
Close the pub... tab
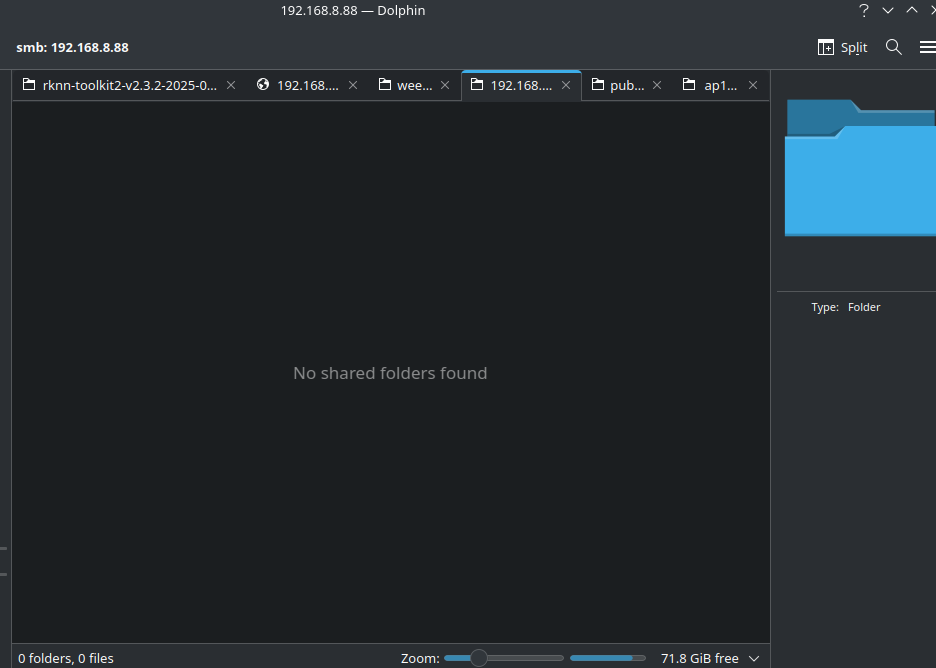coord(657,85)
